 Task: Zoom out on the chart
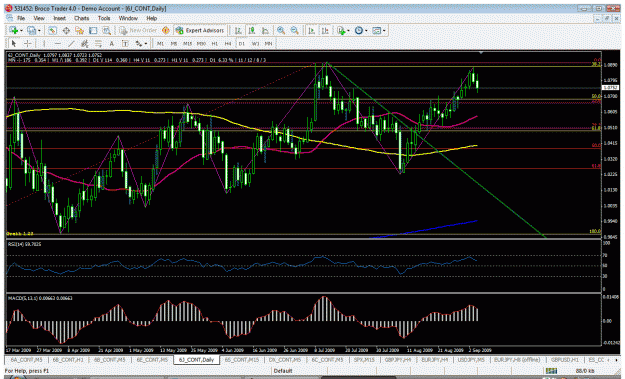(295, 31)
